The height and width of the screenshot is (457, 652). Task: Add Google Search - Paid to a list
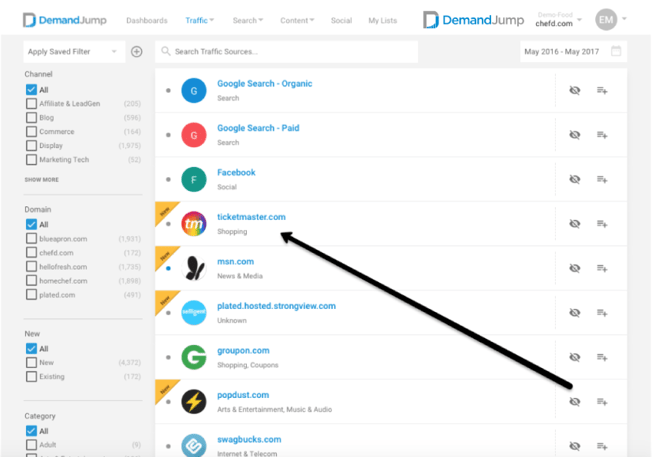pos(602,135)
